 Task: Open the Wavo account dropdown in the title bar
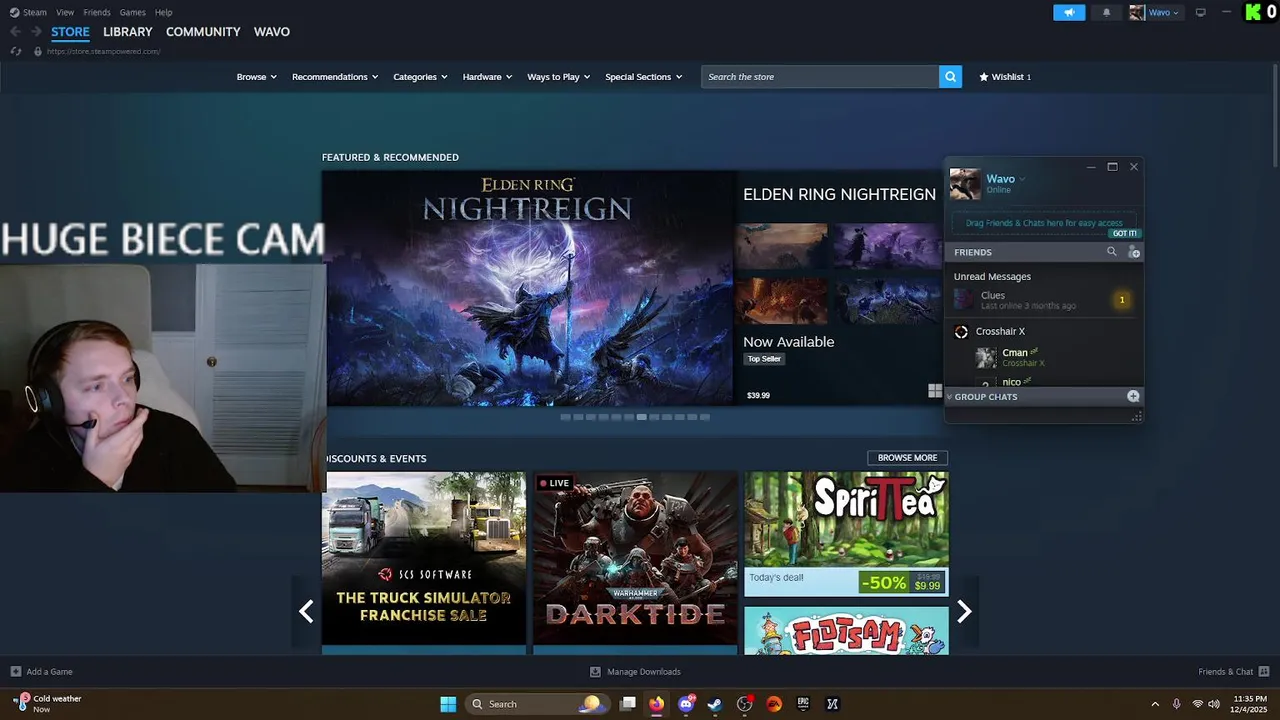click(1154, 12)
